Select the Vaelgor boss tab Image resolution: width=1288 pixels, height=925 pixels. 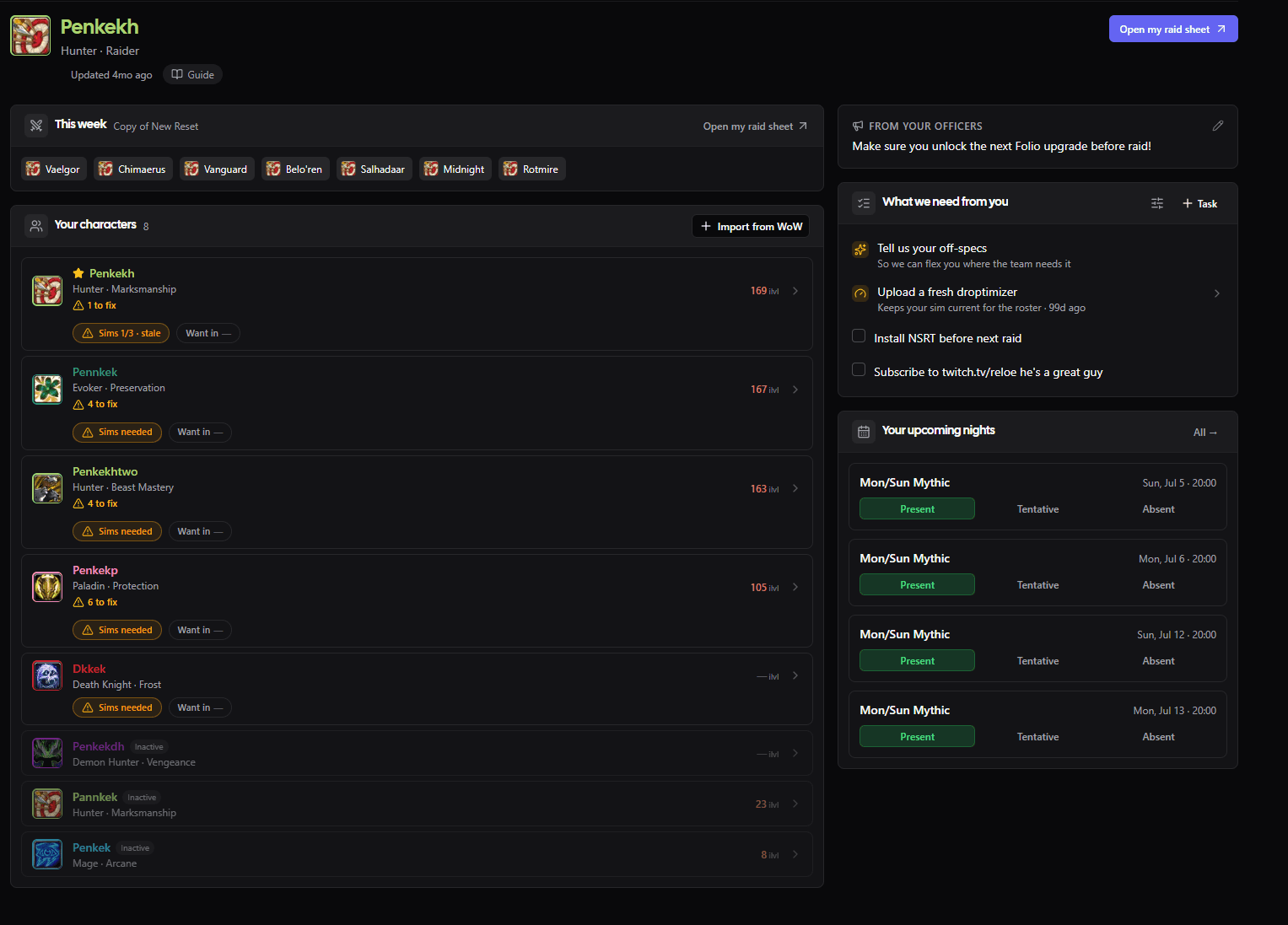pyautogui.click(x=54, y=169)
